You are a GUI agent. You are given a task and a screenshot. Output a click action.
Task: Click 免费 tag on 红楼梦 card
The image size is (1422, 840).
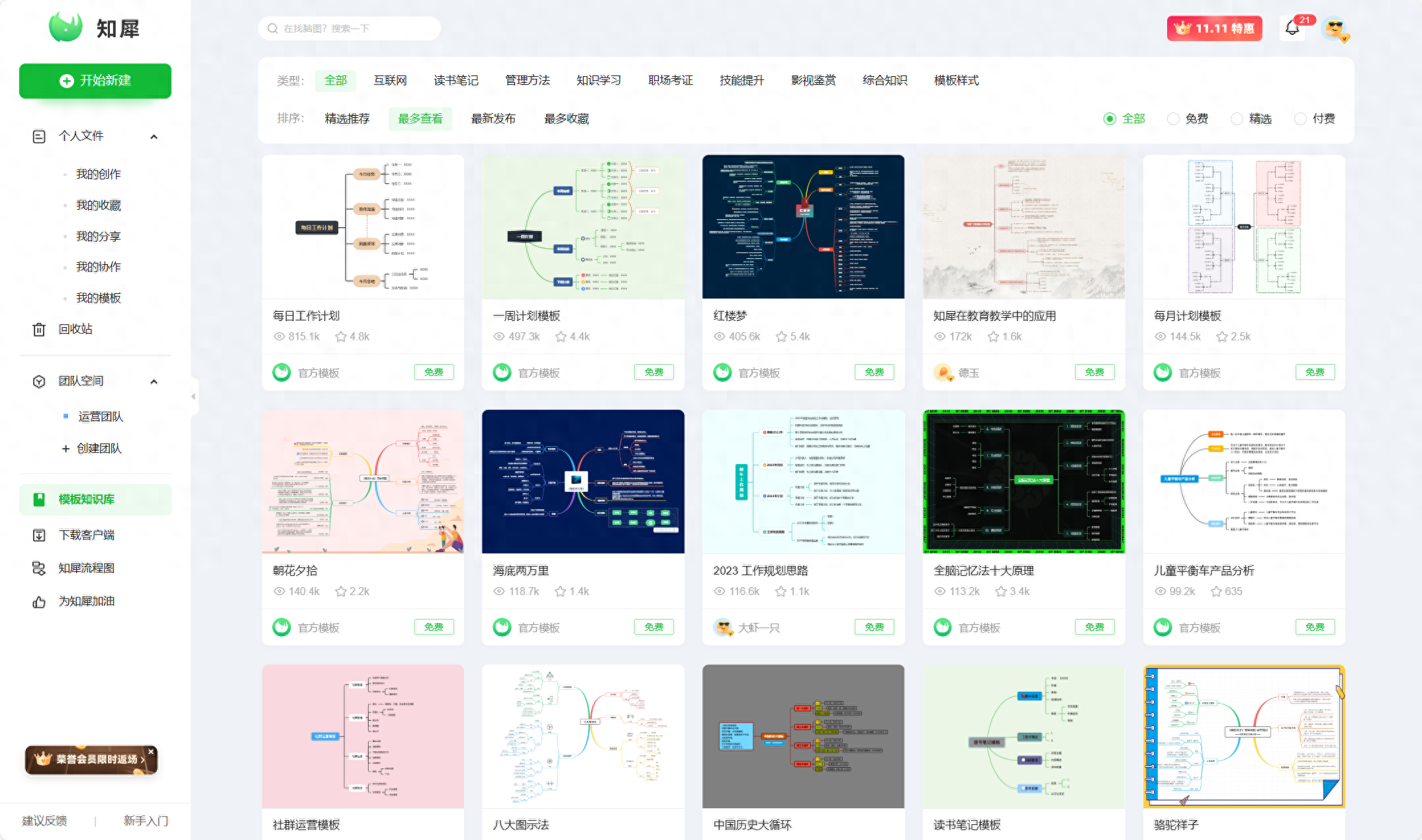click(874, 372)
